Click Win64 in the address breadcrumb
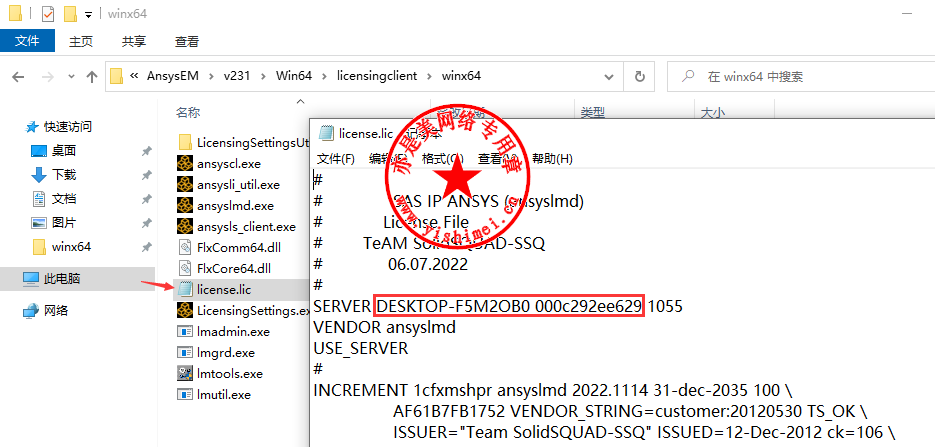 (x=293, y=76)
